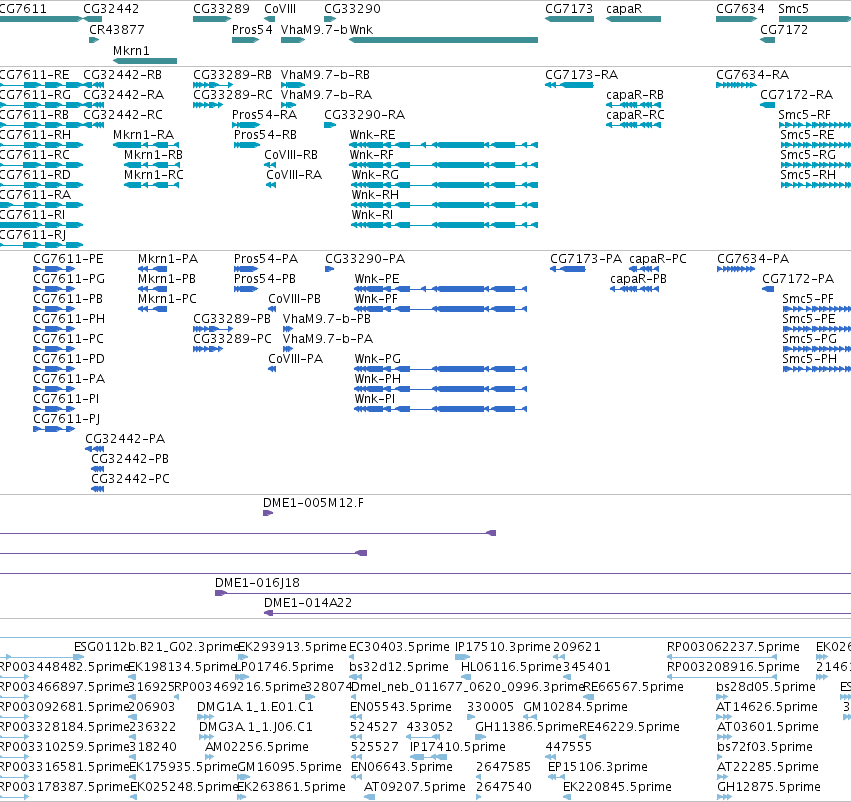Open transcript label 'CG7172-RA'

[796, 94]
